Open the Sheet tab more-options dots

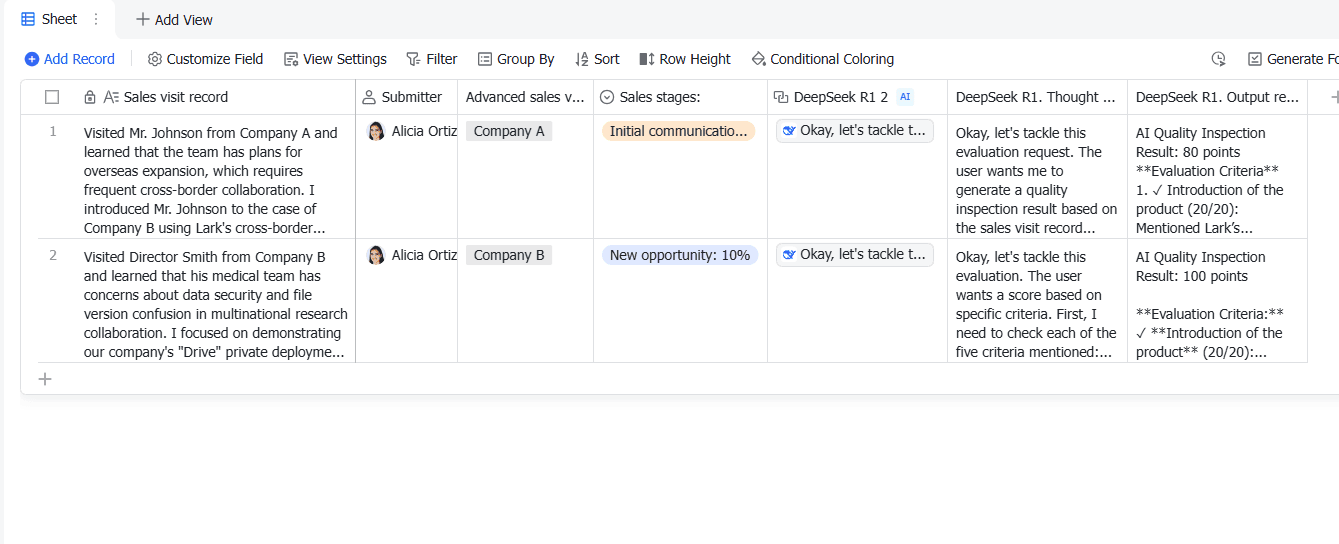coord(96,19)
